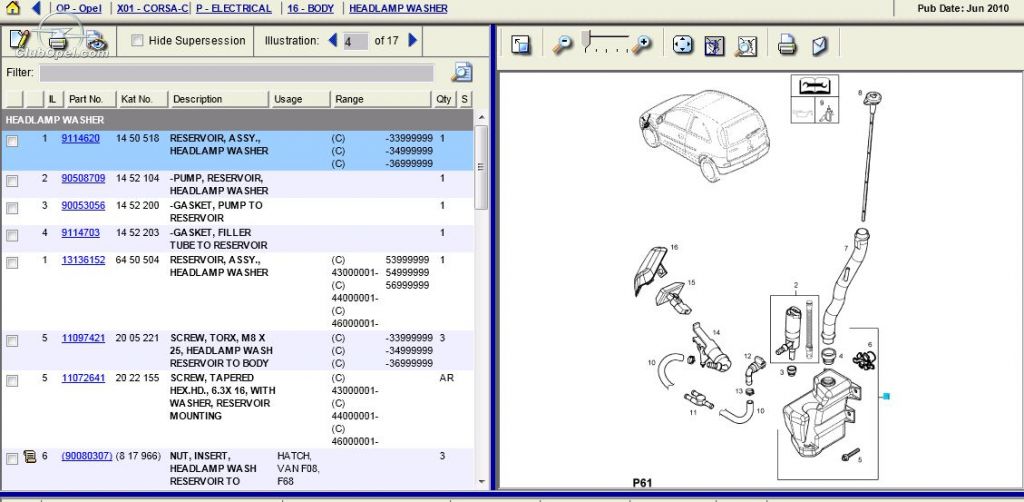The width and height of the screenshot is (1024, 502).
Task: Check the box for part 90508709
Action: click(12, 181)
